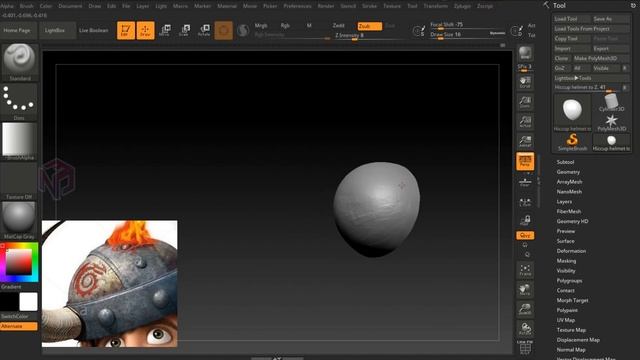Expand the Subtool section
The height and width of the screenshot is (360, 640).
point(565,162)
